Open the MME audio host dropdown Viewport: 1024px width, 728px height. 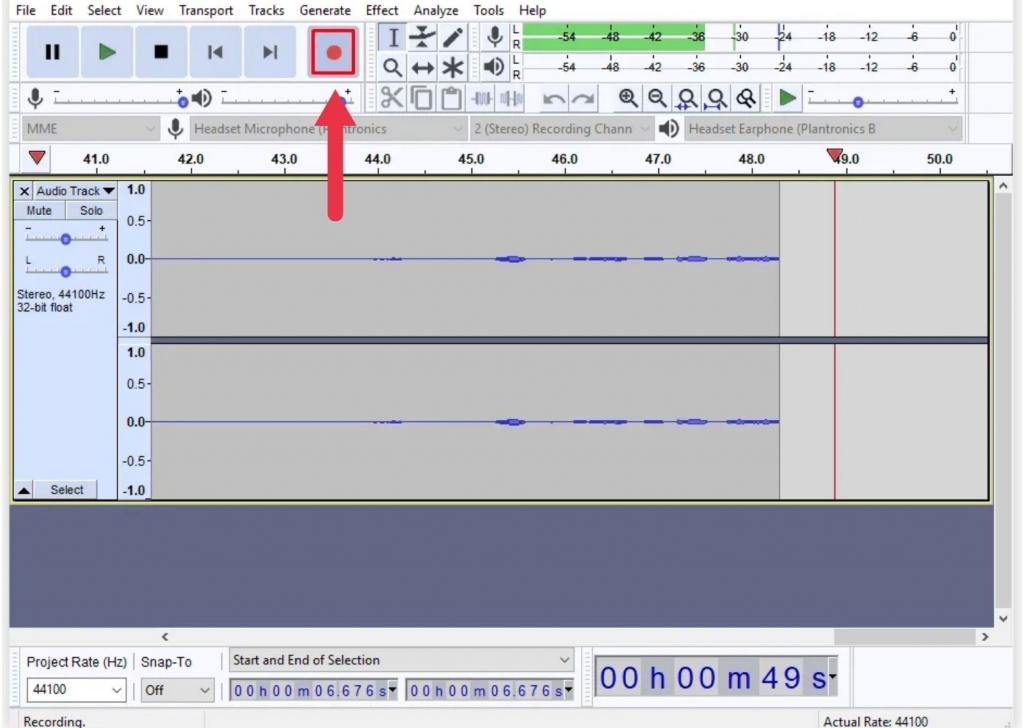[x=90, y=129]
